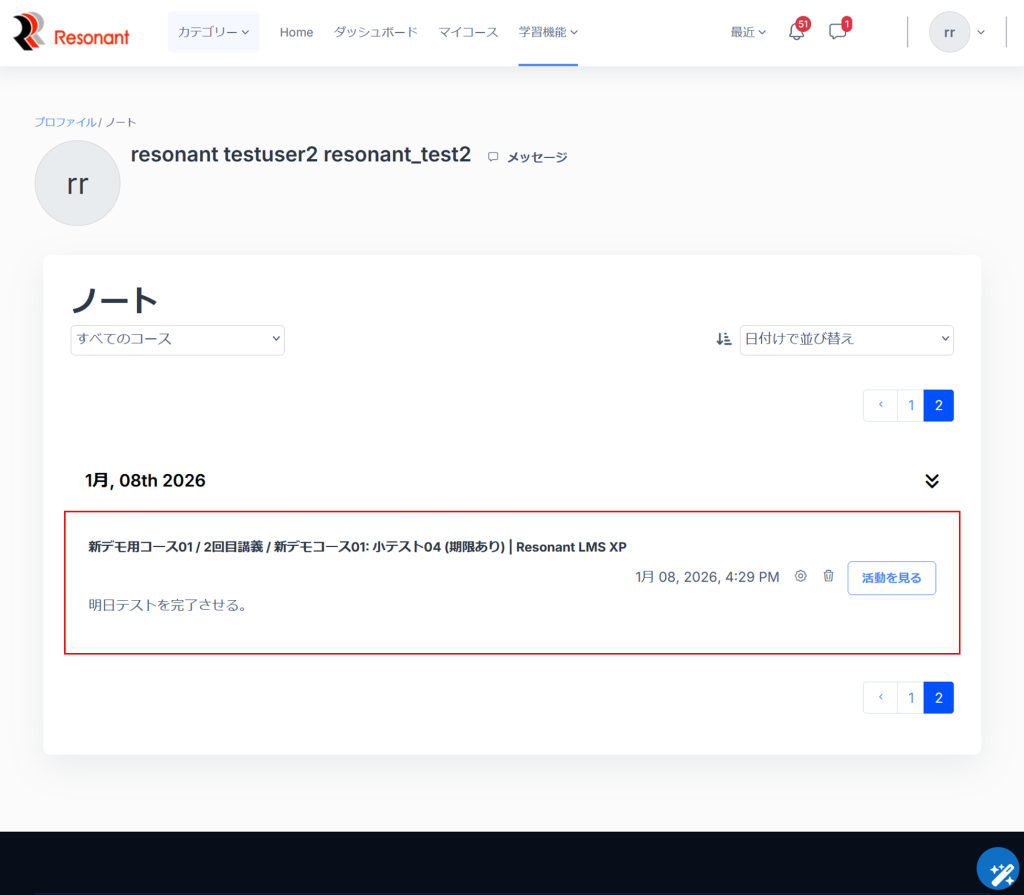Go to page 1 in top pagination
1024x895 pixels.
pos(910,406)
